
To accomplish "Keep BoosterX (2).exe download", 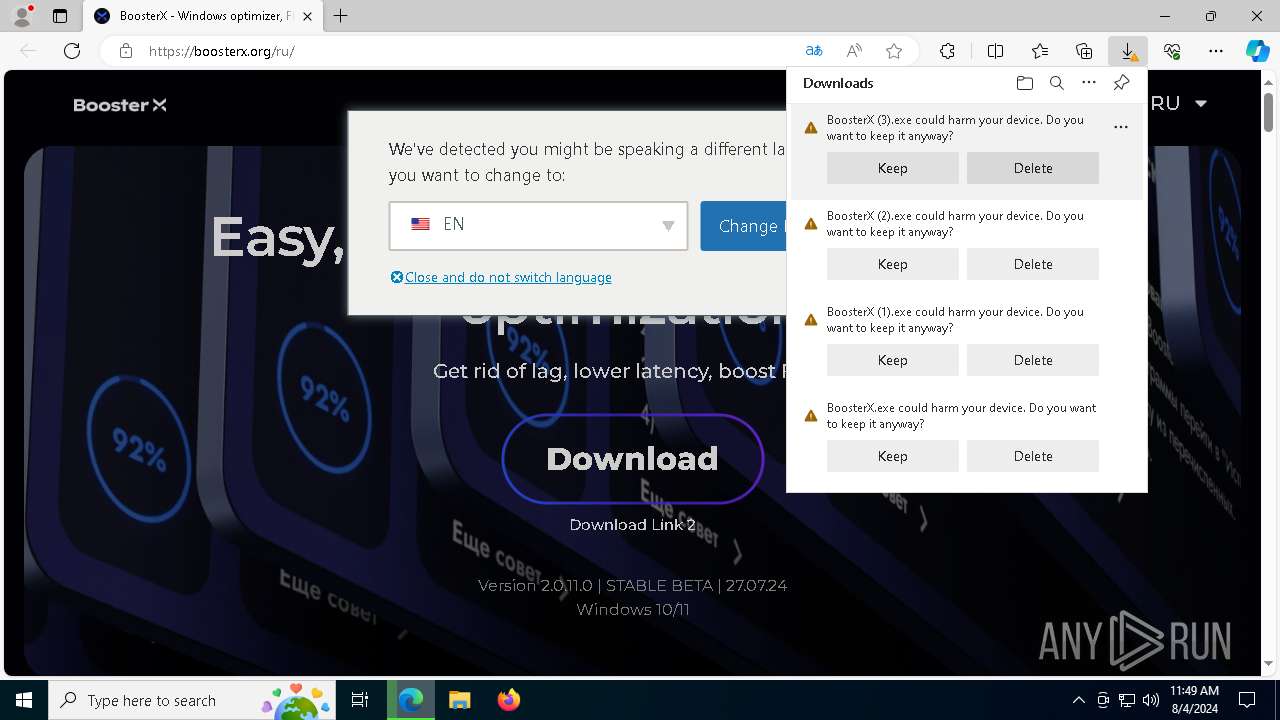I will pos(893,264).
